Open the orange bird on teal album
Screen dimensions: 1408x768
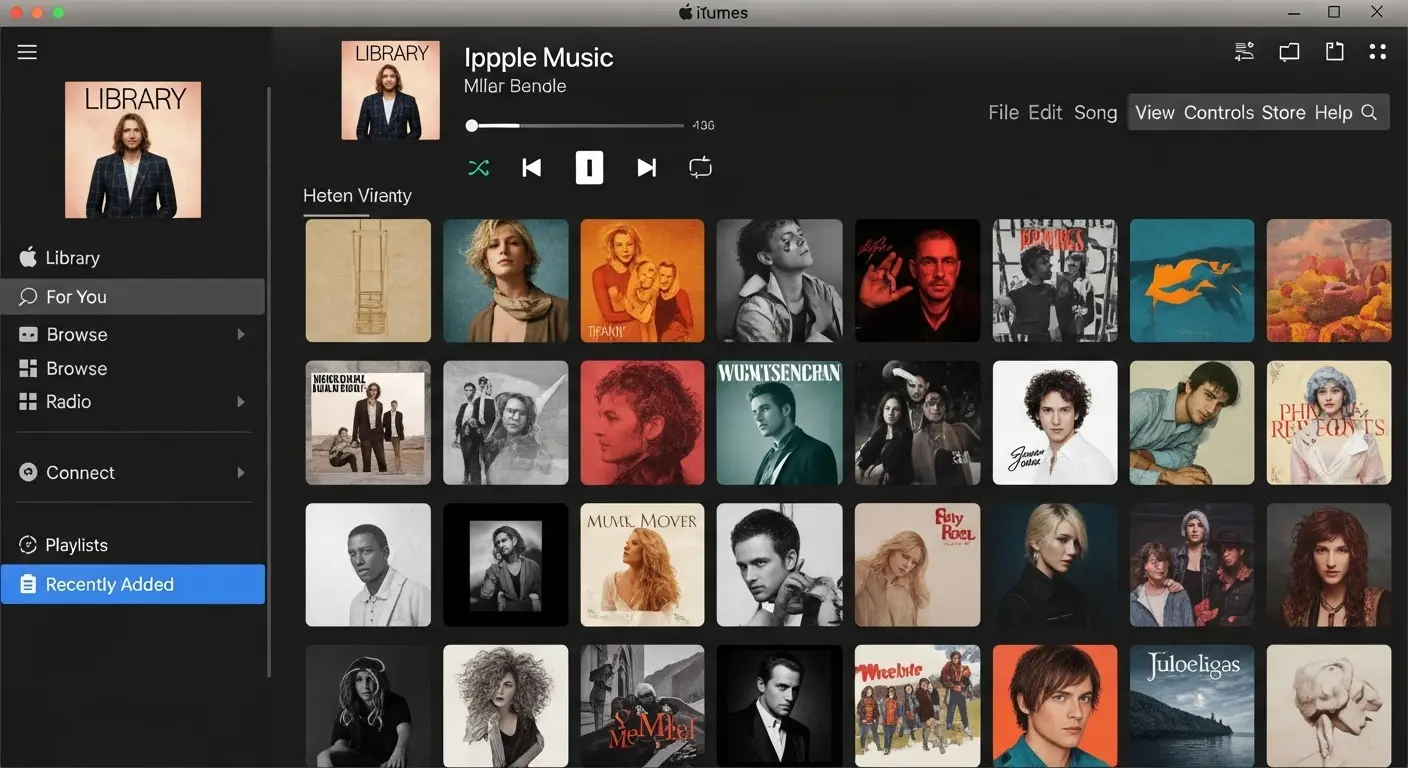(1192, 281)
